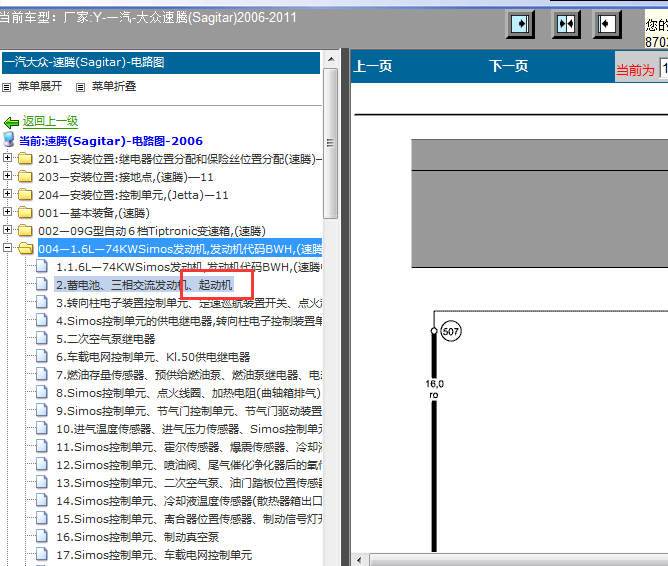Image resolution: width=668 pixels, height=566 pixels.
Task: Open 7.燃油存量传感器 diagram
Action: tap(189, 375)
